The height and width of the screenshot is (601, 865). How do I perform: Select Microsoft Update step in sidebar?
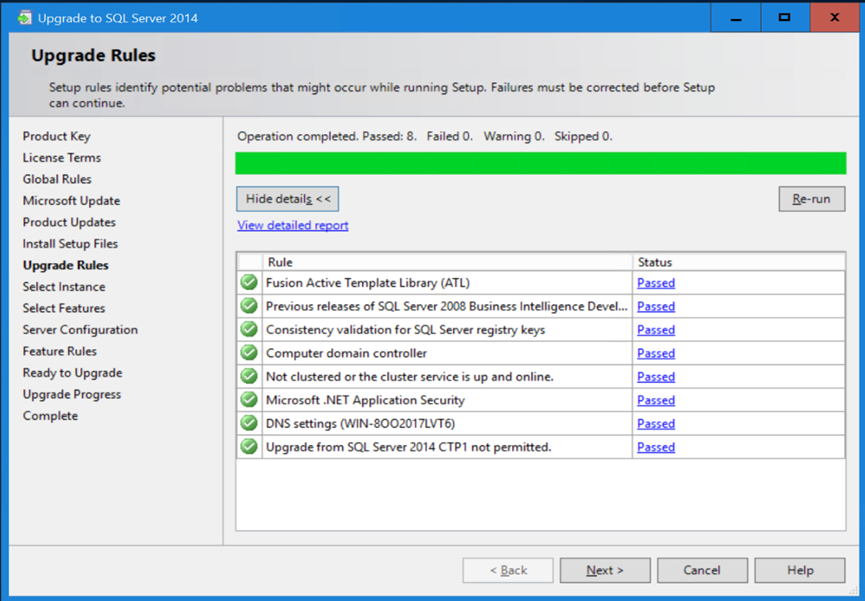pyautogui.click(x=71, y=201)
